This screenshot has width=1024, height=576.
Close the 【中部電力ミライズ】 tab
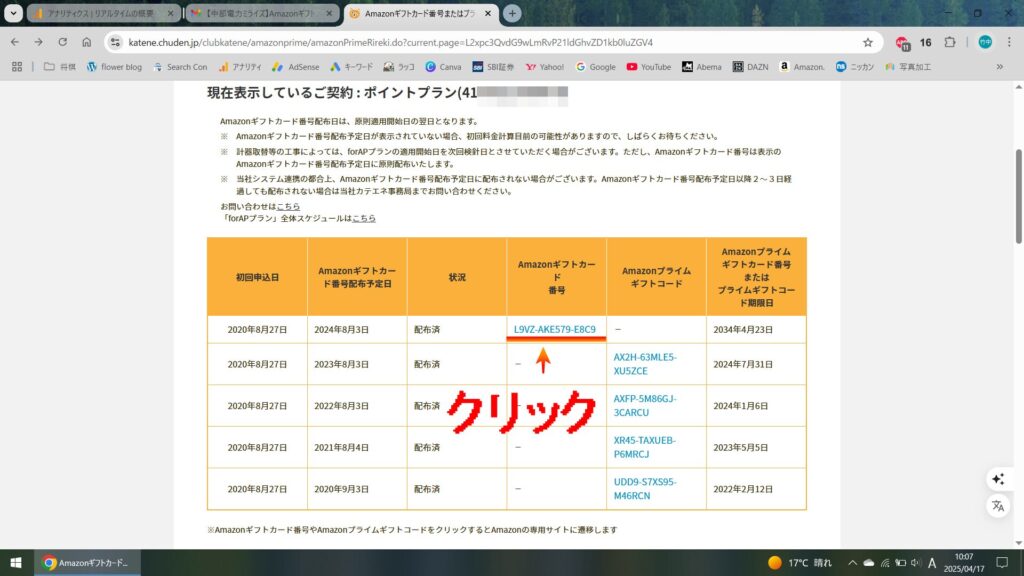328,13
